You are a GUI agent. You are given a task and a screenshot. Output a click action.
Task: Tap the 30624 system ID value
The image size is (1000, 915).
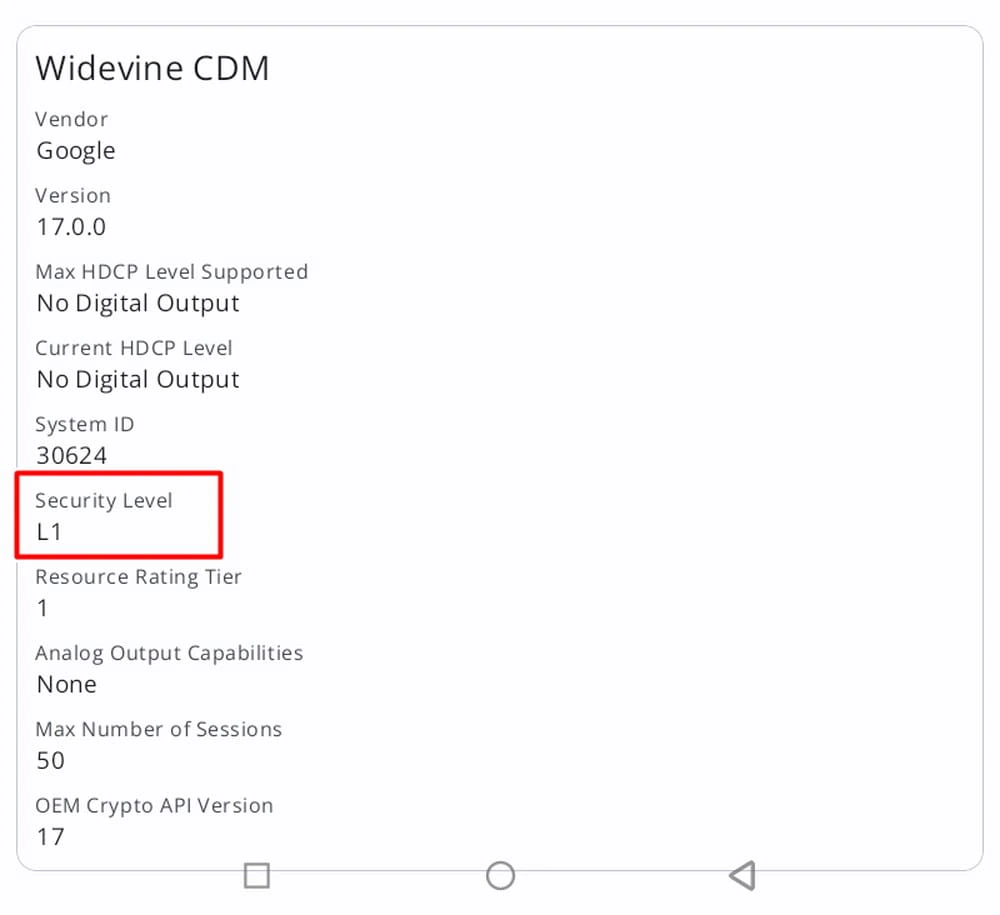(x=72, y=456)
